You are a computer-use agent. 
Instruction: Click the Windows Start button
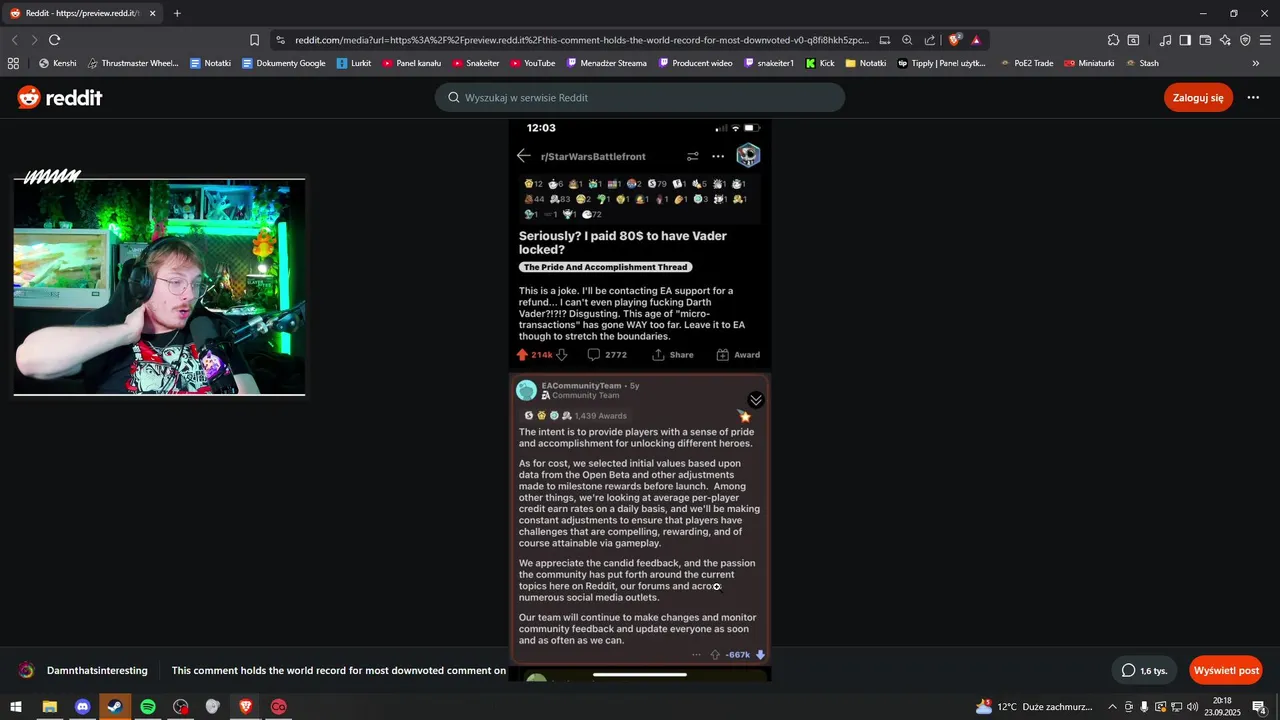[x=15, y=706]
